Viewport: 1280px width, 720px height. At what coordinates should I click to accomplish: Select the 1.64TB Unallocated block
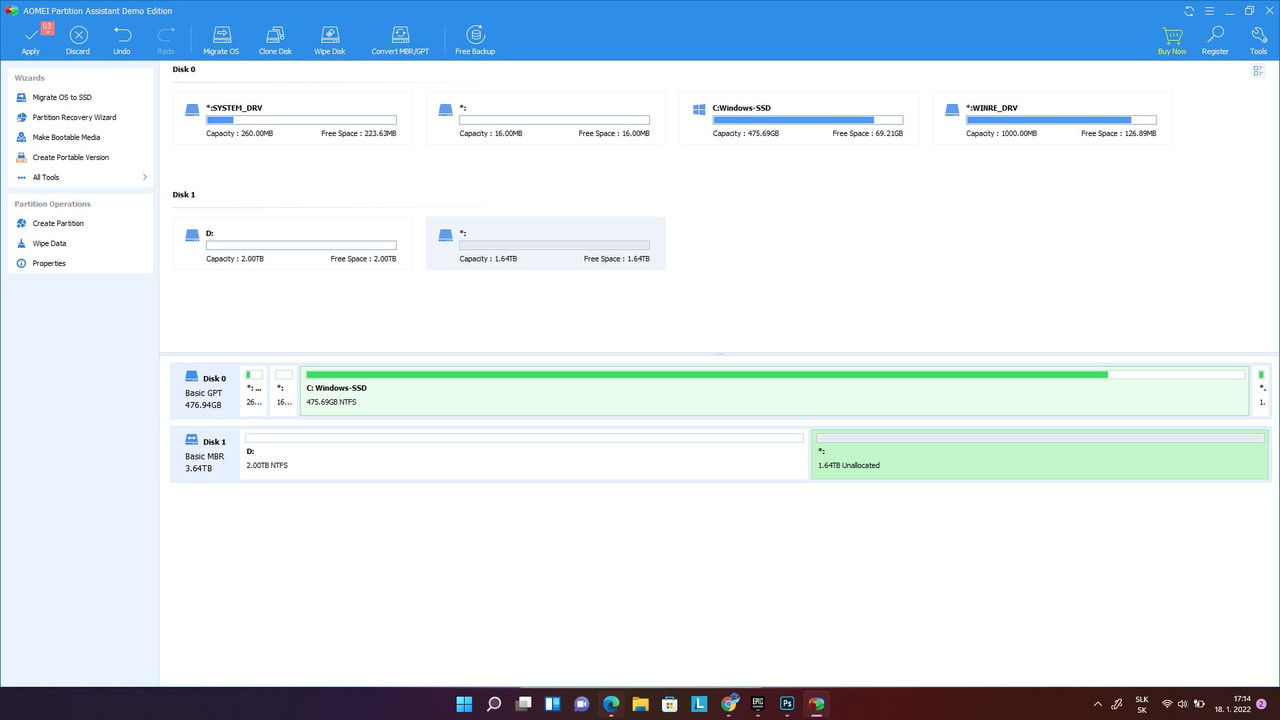1040,454
